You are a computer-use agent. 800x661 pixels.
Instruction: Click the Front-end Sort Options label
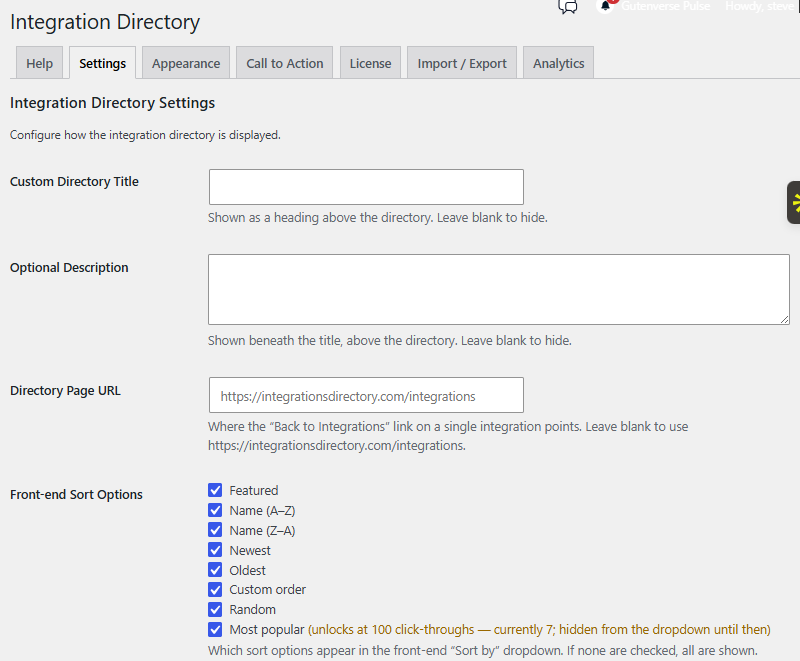tap(77, 495)
